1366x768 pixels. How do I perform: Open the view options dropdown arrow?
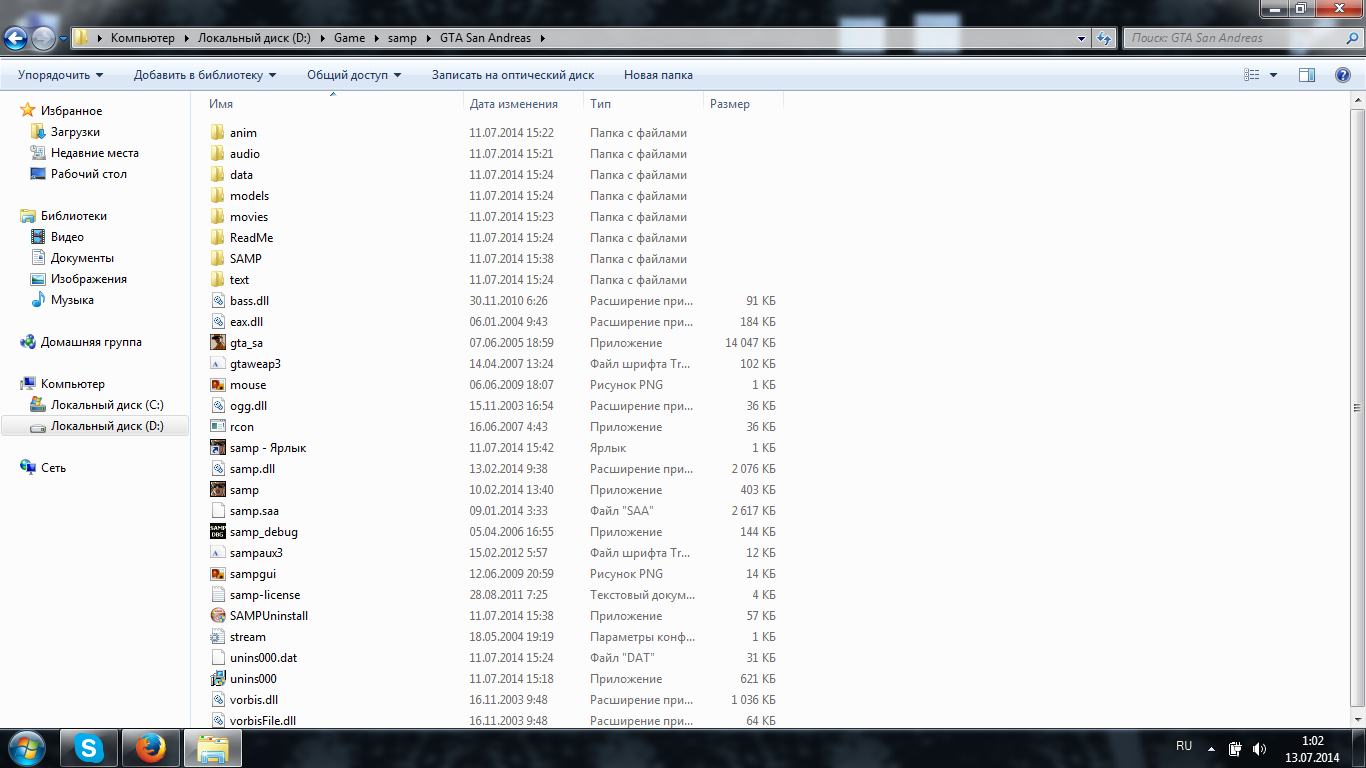(x=1273, y=75)
